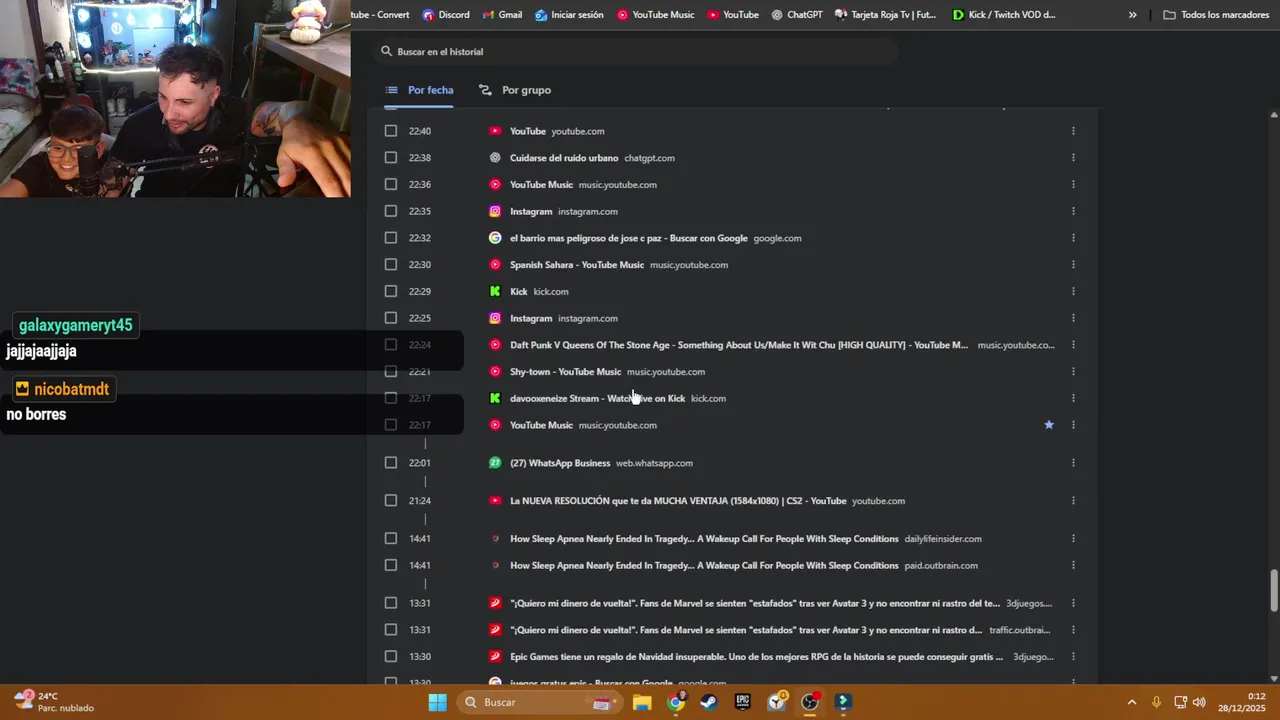This screenshot has height=720, width=1280.
Task: Tick the checkbox for the 21:24 CS2 video entry
Action: [391, 501]
